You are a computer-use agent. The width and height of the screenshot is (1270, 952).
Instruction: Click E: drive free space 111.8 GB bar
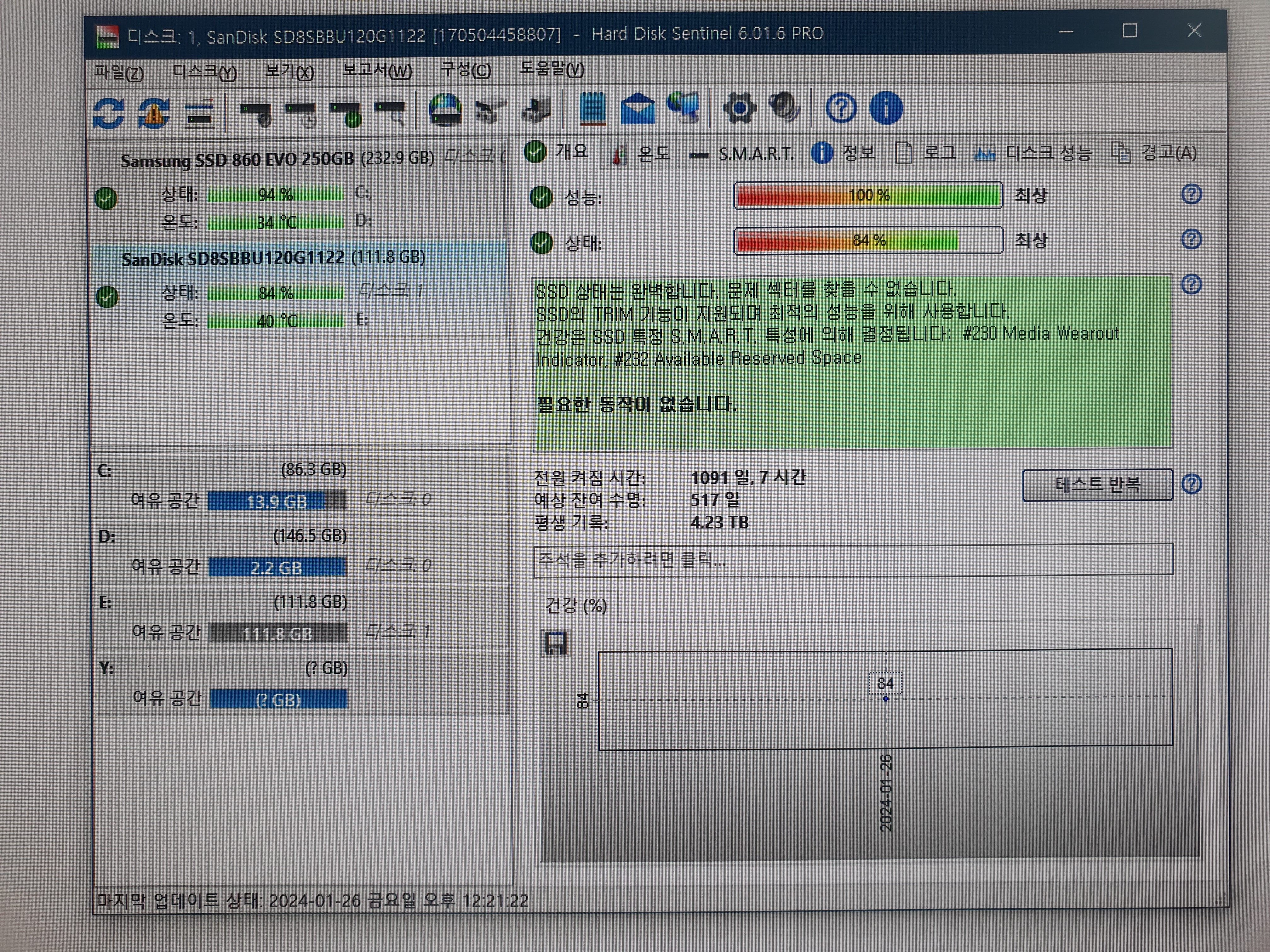click(278, 633)
